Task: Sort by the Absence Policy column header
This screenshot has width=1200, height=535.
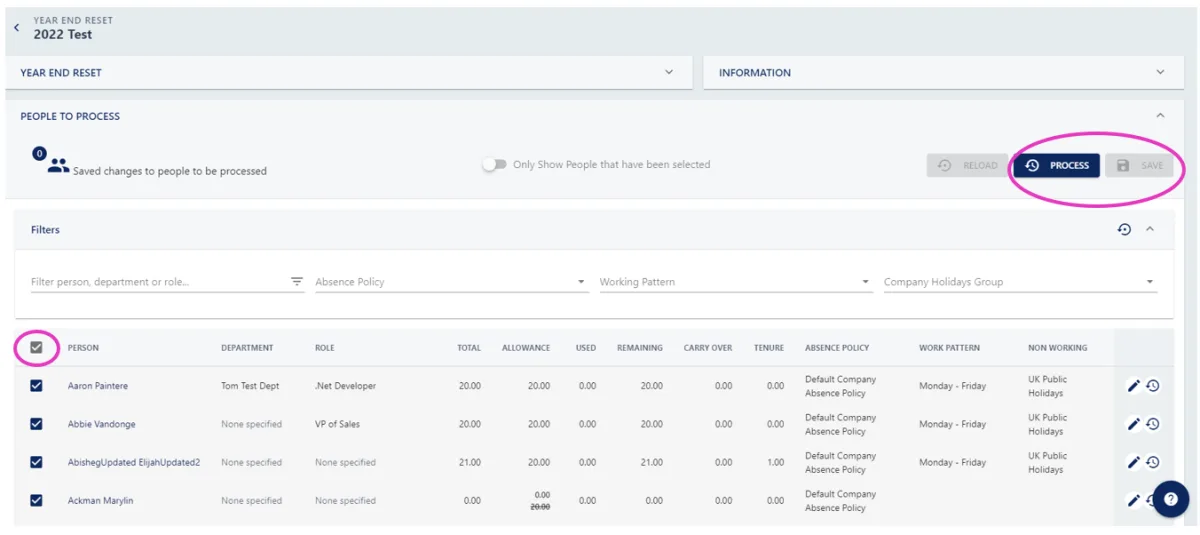Action: coord(837,348)
